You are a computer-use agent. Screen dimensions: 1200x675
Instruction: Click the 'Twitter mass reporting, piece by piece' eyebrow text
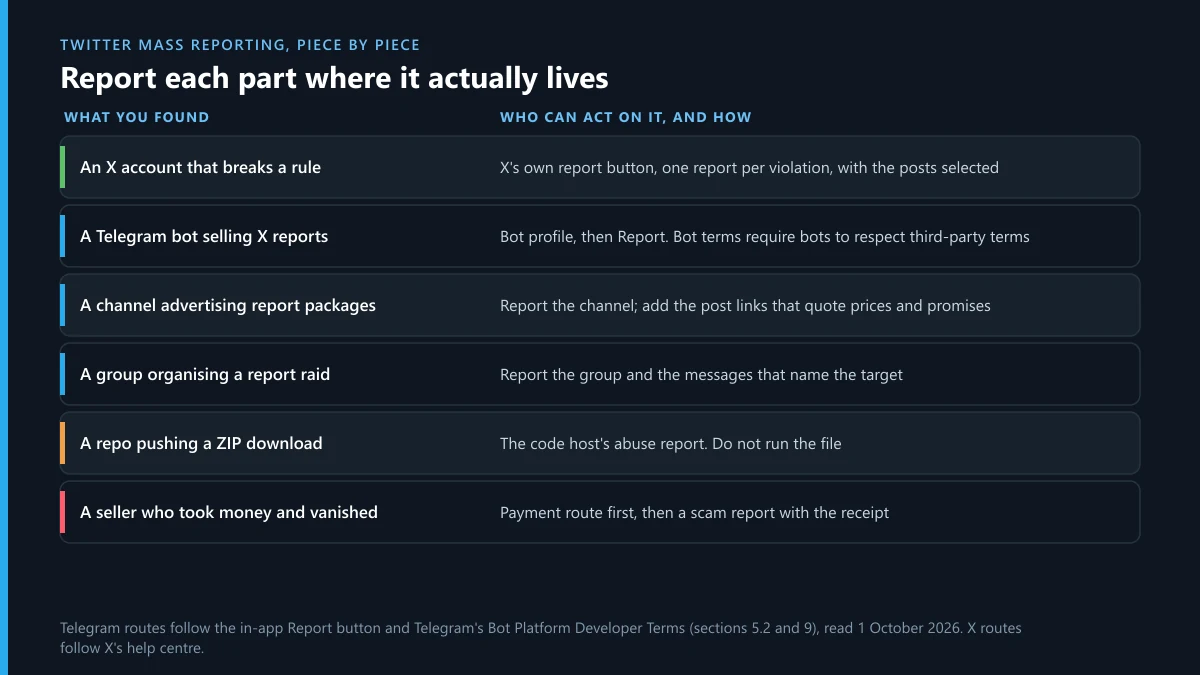(x=240, y=45)
